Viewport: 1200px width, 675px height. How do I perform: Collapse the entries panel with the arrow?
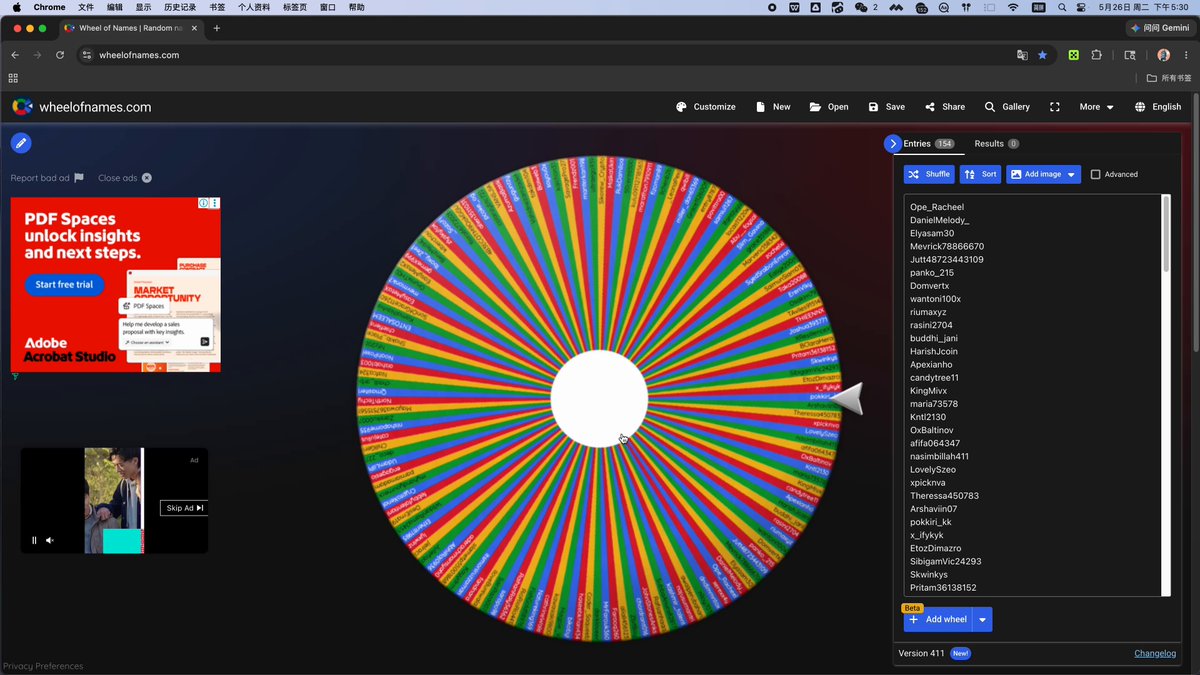pyautogui.click(x=893, y=144)
